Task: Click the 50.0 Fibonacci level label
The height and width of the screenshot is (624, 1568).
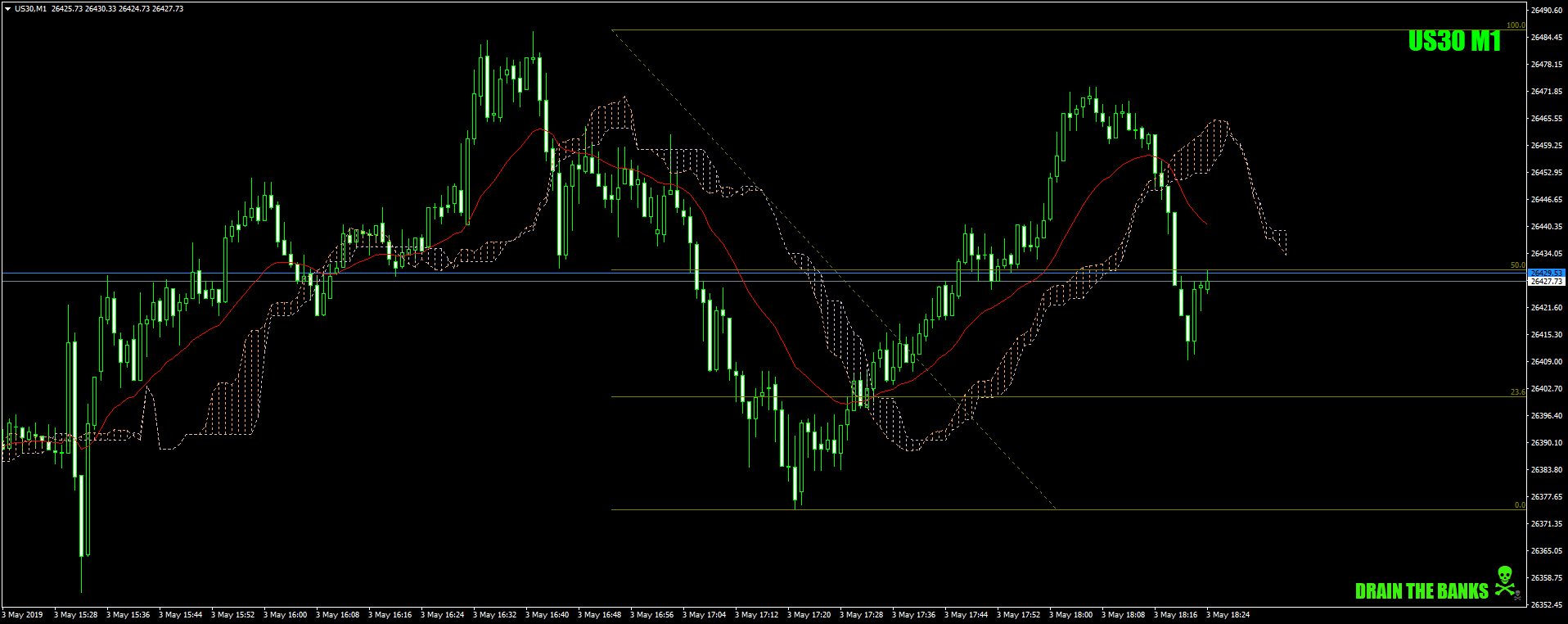Action: pyautogui.click(x=1517, y=265)
